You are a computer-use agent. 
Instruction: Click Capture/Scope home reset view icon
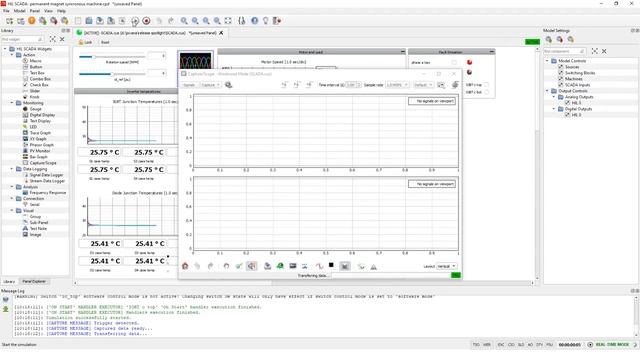click(x=185, y=266)
